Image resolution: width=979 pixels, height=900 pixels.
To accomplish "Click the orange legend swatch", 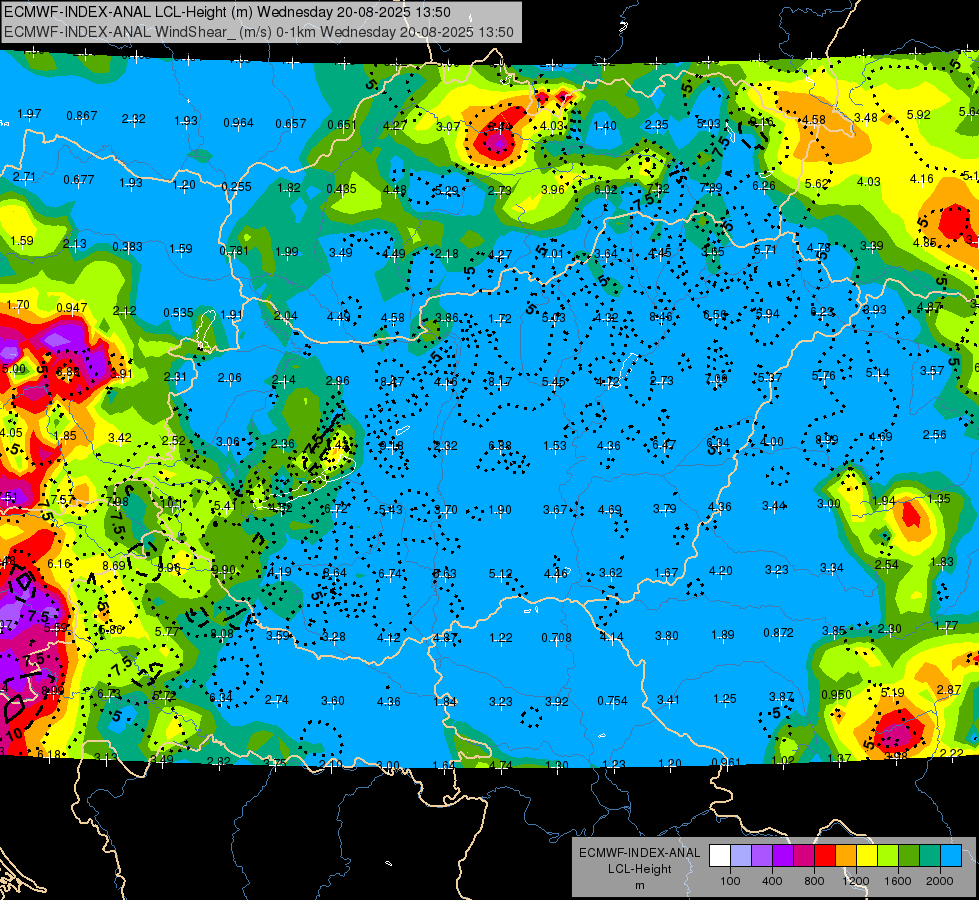I will [x=846, y=856].
